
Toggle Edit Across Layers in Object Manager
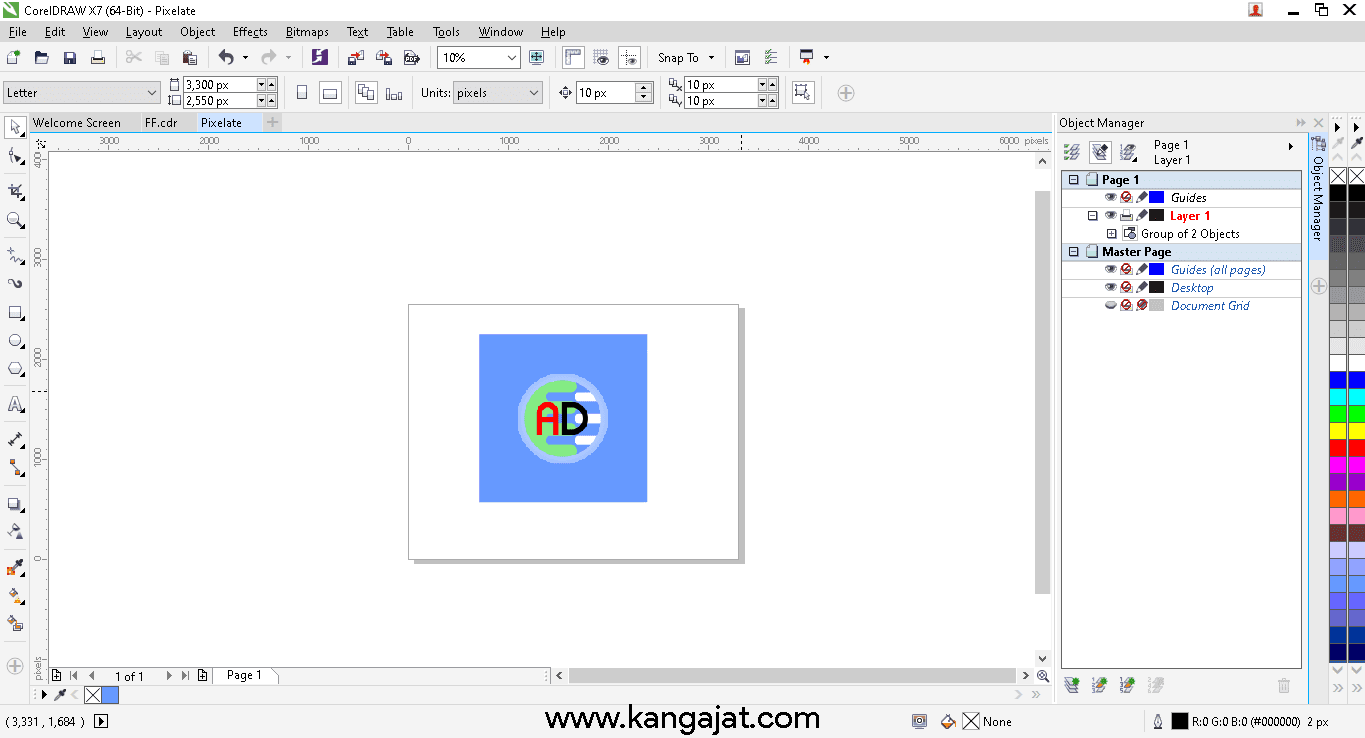click(1100, 152)
